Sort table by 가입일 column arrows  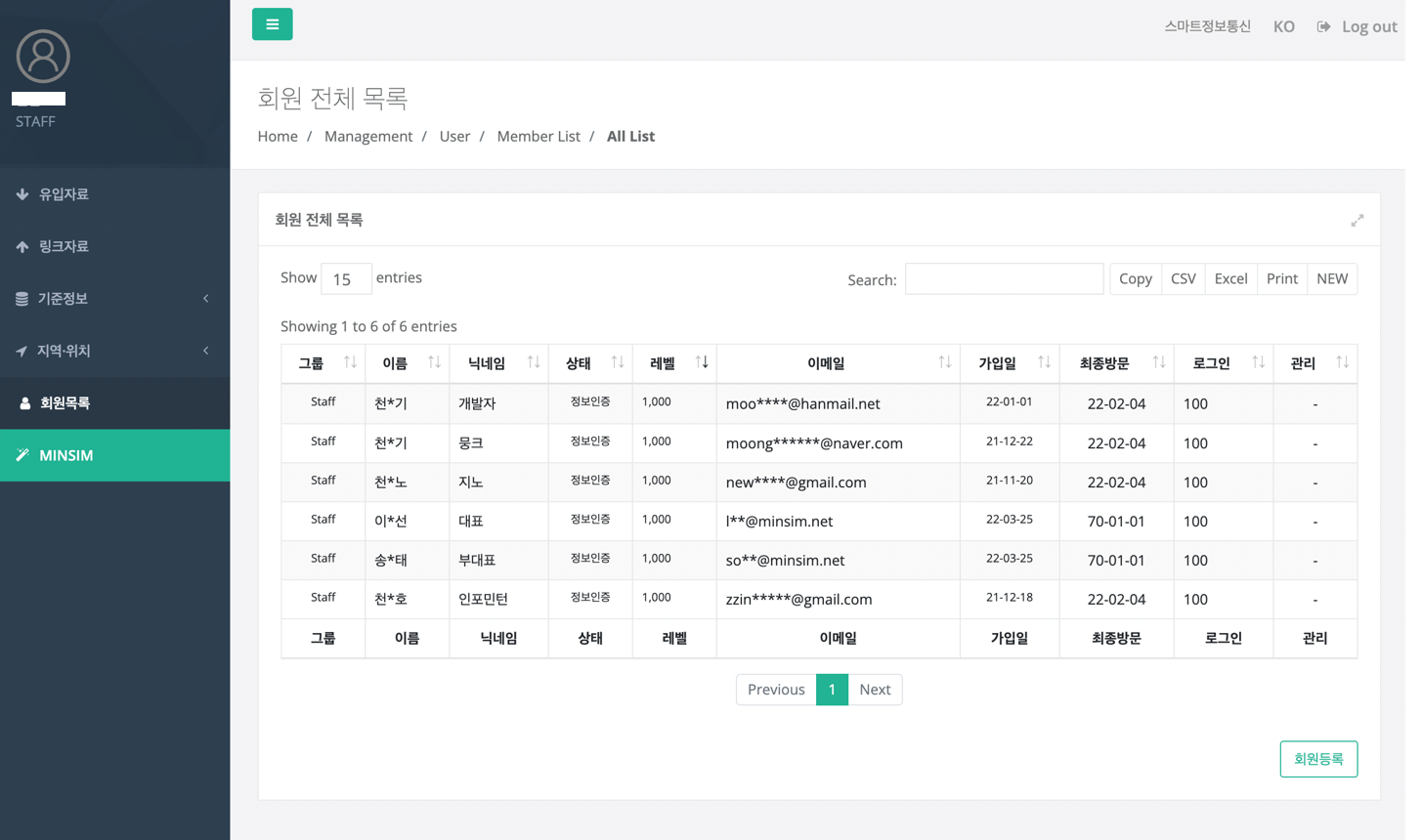1045,362
